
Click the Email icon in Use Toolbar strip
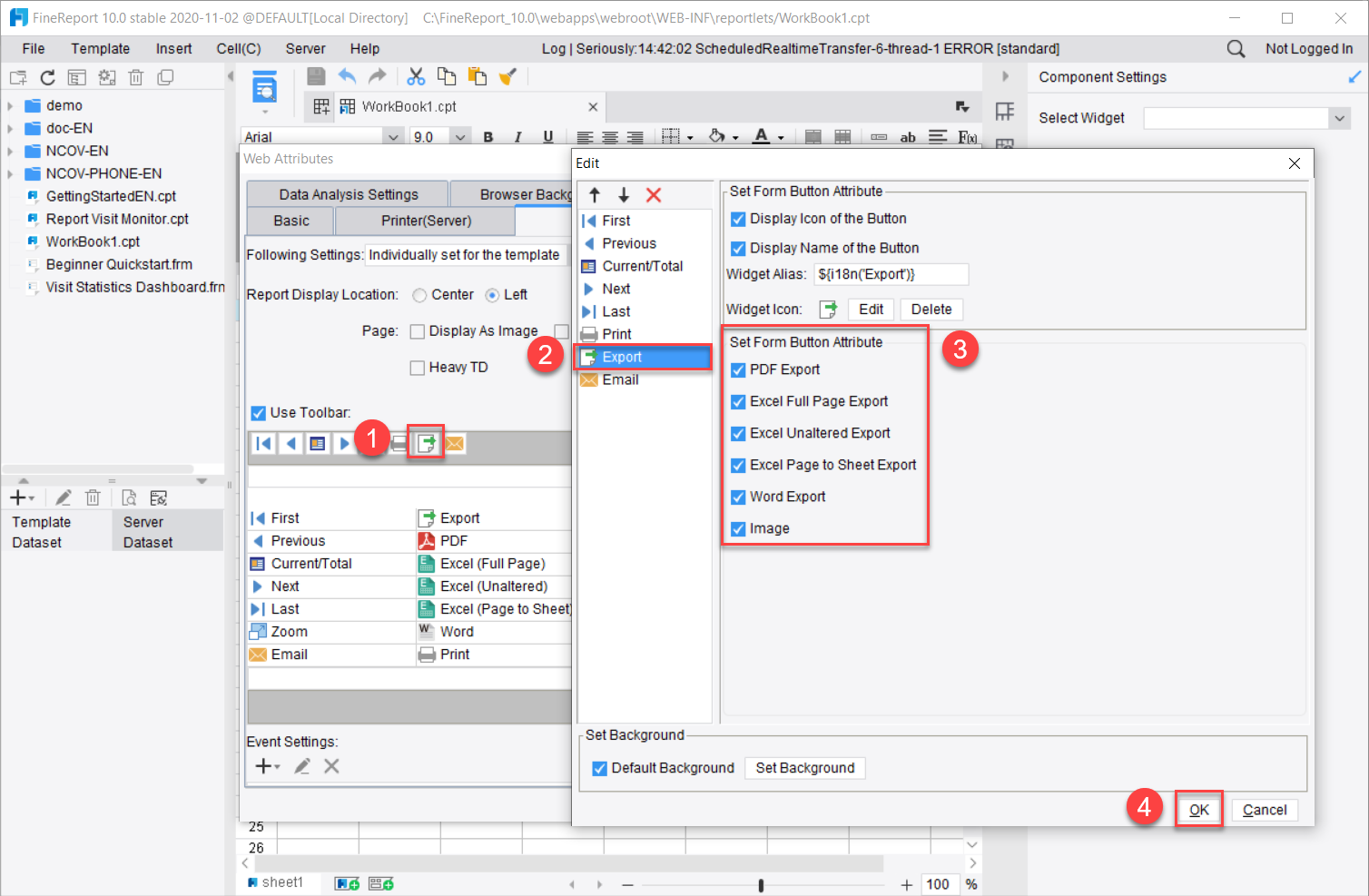coord(455,443)
